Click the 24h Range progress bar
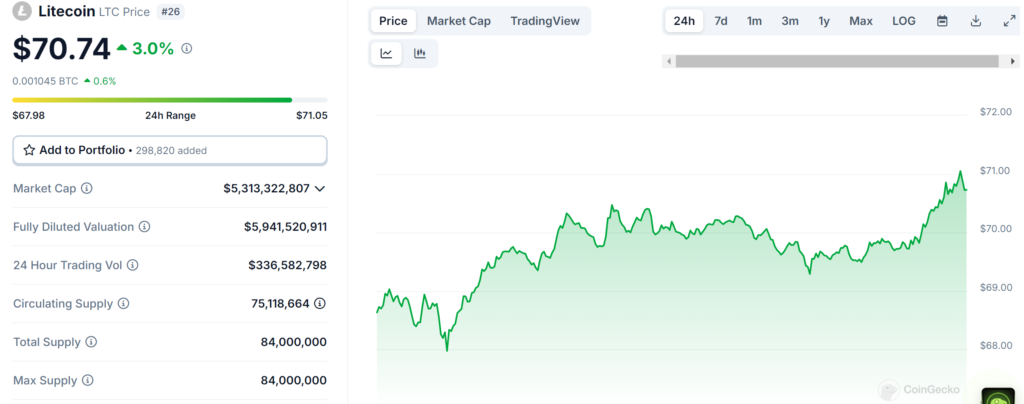 169,100
